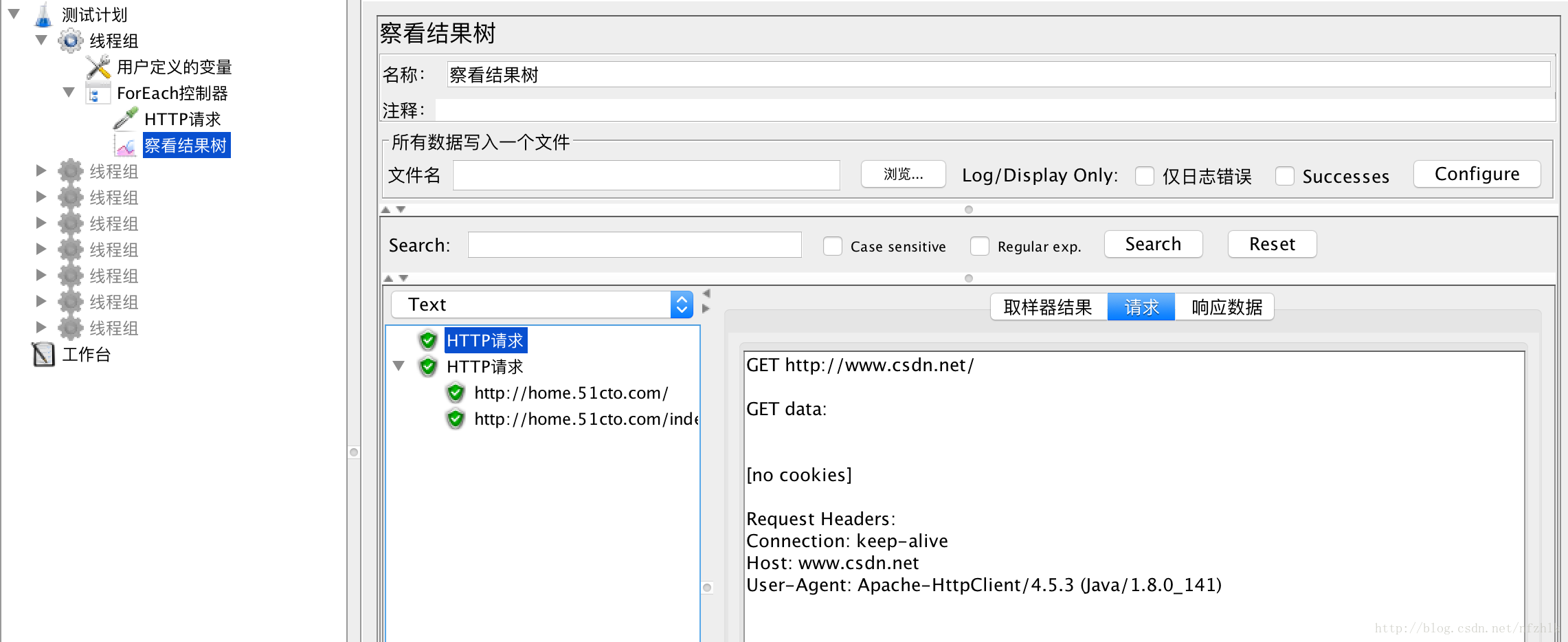This screenshot has width=1568, height=642.
Task: Tick the Successes checkbox
Action: click(x=1285, y=176)
